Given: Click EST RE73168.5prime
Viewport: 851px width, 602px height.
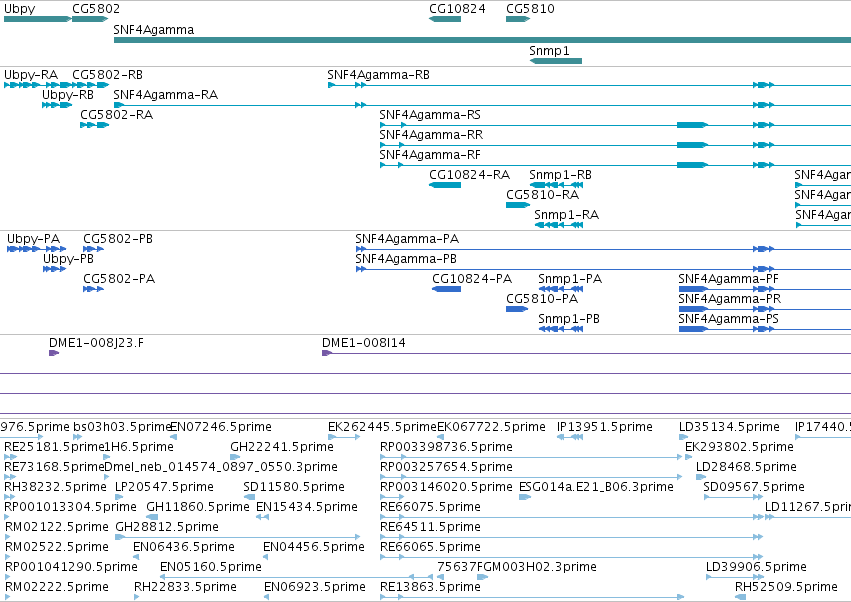Looking at the screenshot, I should click(54, 467).
